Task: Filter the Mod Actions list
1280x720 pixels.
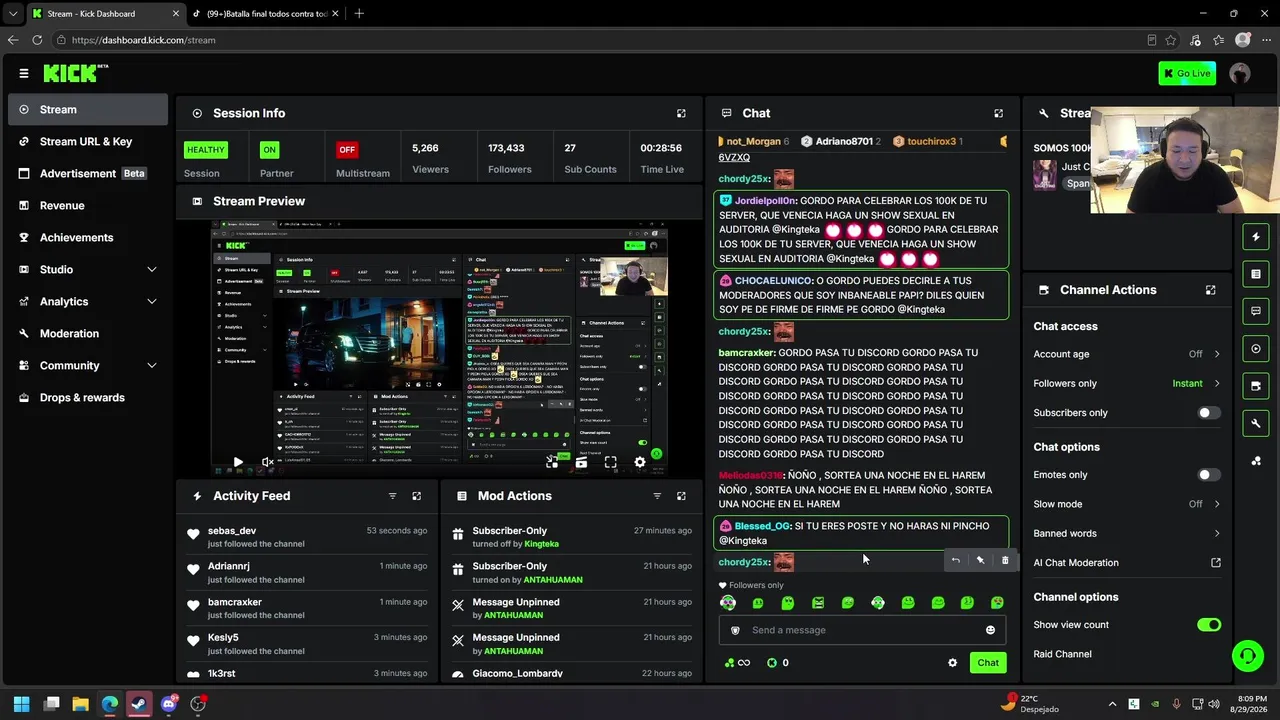Action: (x=657, y=496)
